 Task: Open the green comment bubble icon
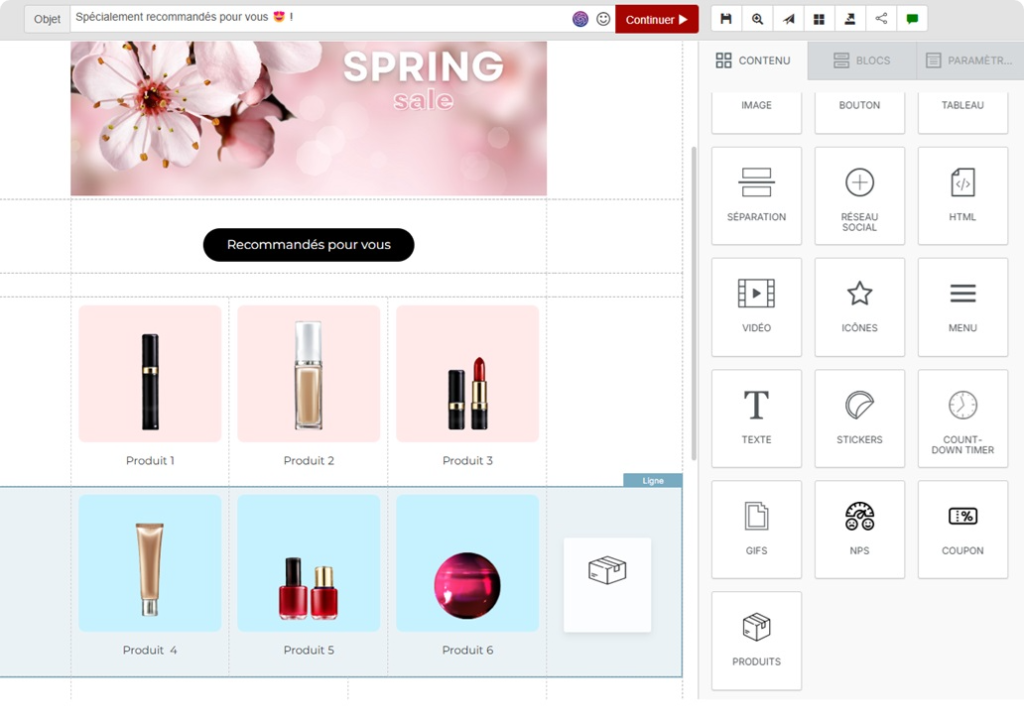[912, 19]
